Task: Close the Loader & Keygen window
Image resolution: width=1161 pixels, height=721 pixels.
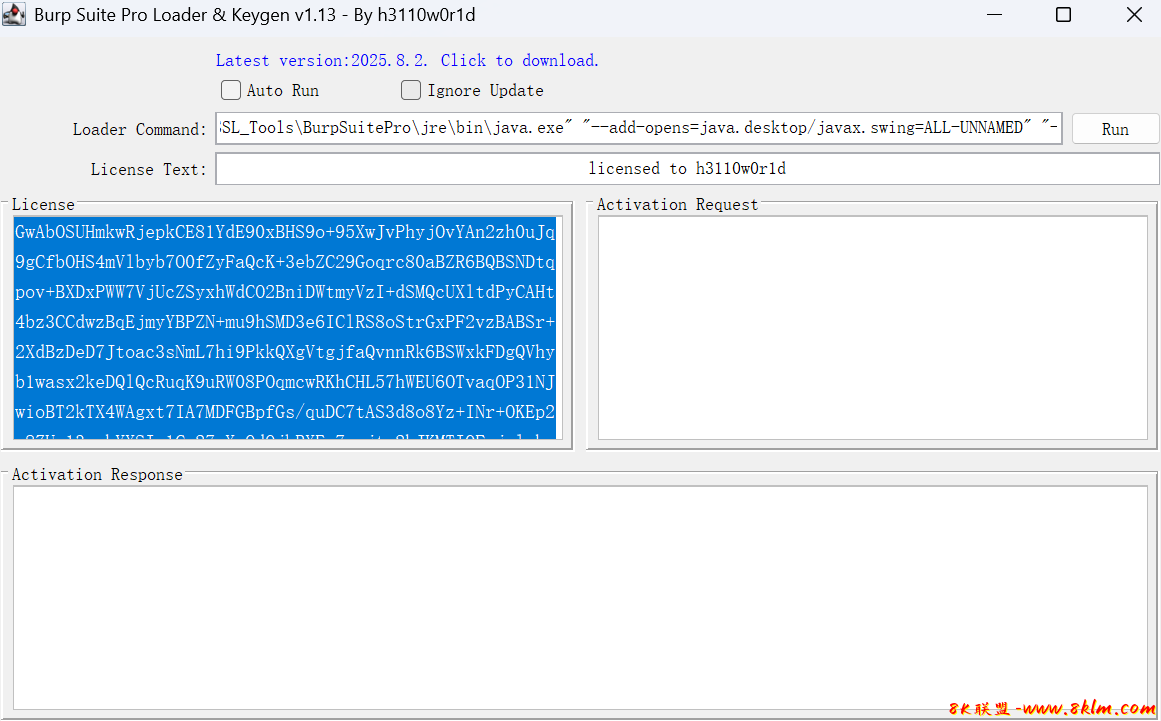Action: (1133, 15)
